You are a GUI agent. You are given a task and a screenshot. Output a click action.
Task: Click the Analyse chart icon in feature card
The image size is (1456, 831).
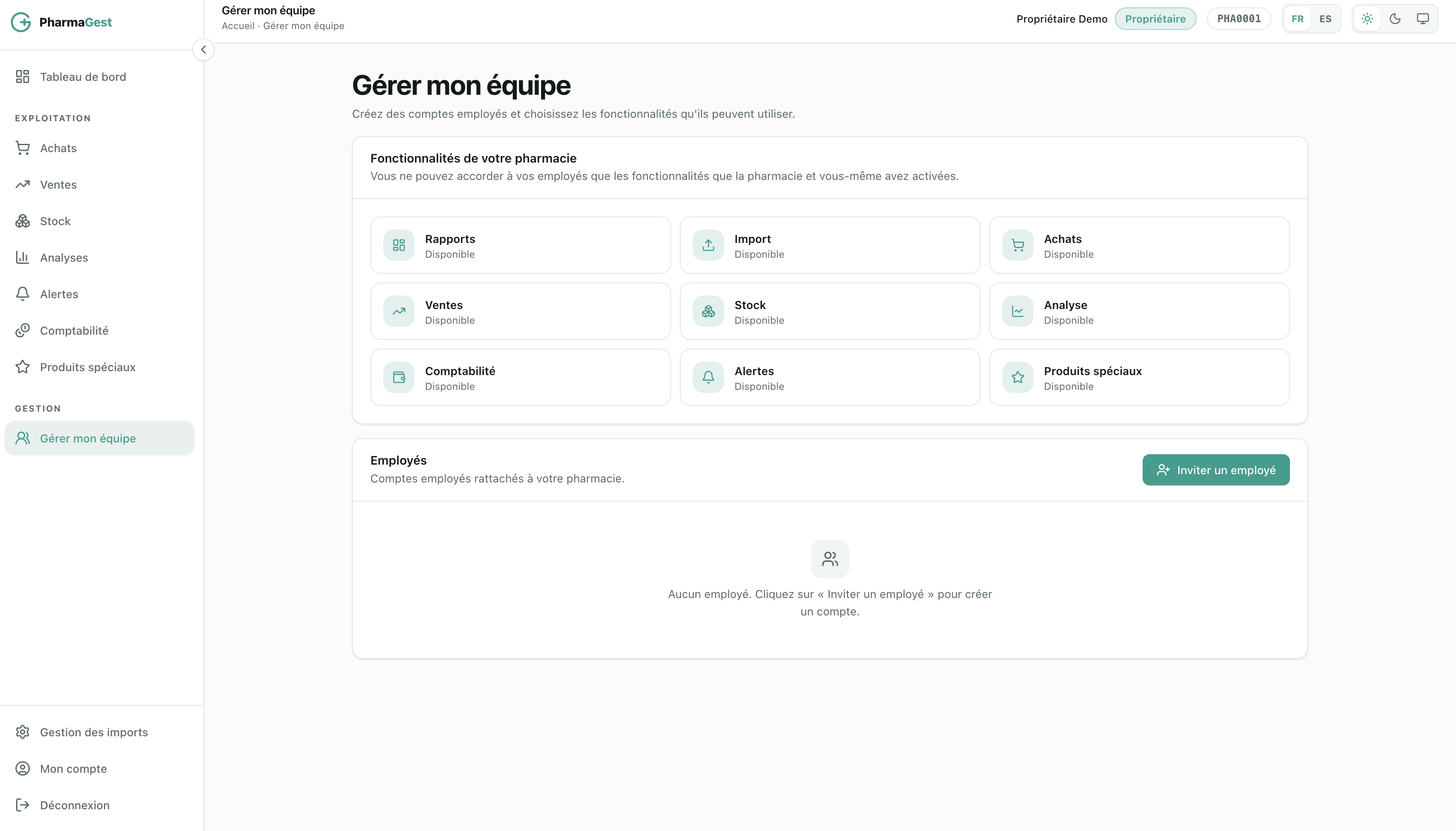coord(1017,312)
